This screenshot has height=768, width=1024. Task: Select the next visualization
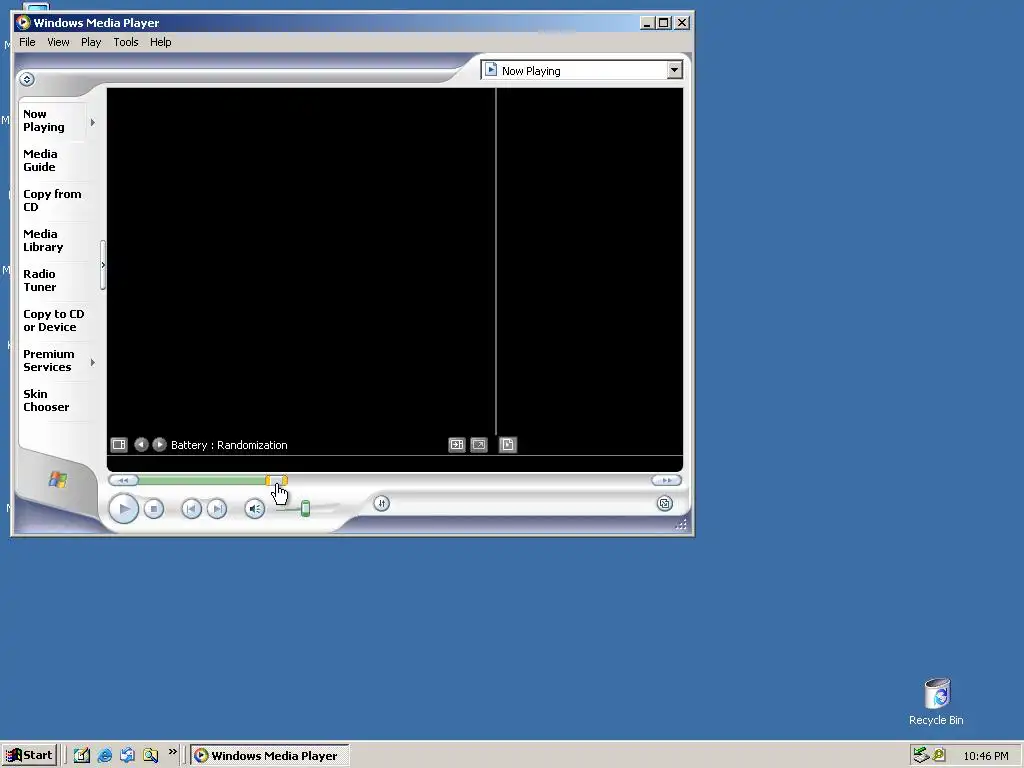[x=159, y=445]
